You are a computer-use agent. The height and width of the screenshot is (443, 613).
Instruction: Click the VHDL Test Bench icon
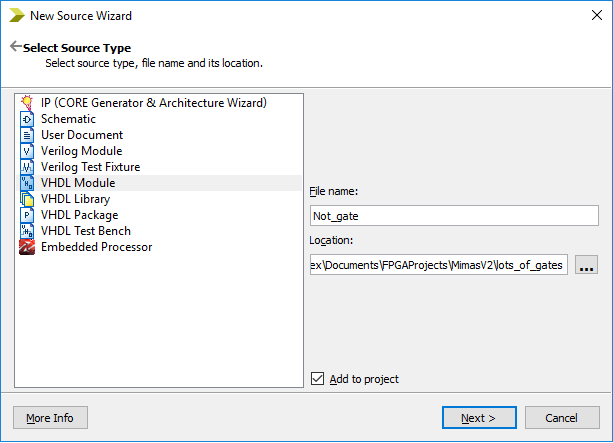(27, 231)
